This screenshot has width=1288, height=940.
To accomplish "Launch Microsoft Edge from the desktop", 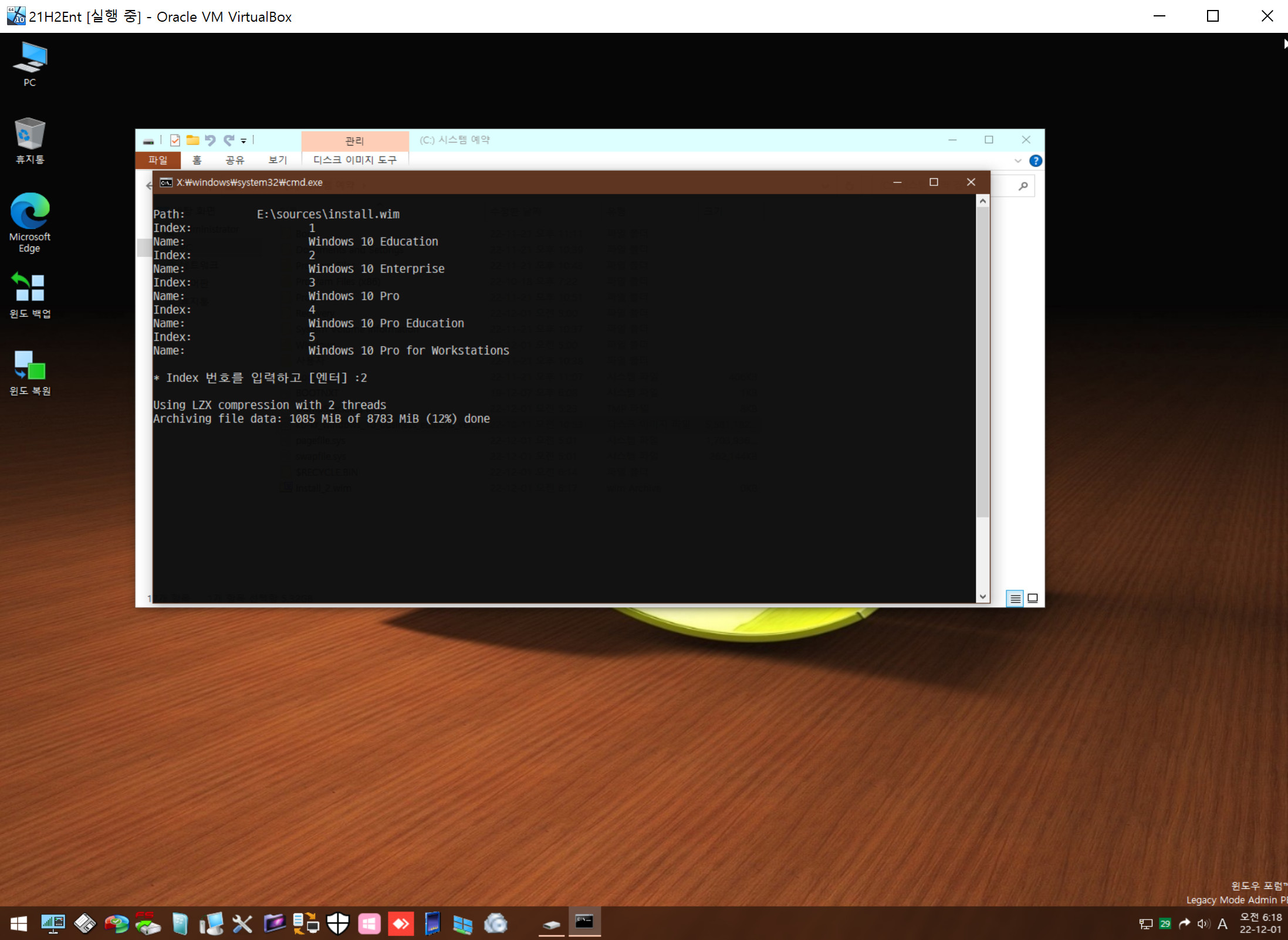I will pos(29,222).
